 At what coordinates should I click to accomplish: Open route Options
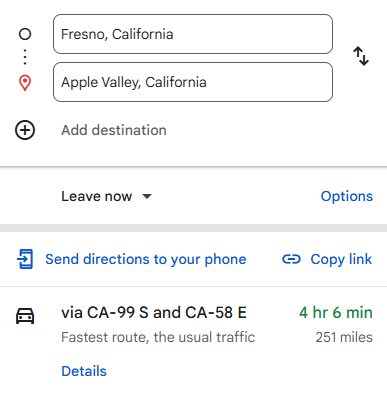(x=347, y=196)
